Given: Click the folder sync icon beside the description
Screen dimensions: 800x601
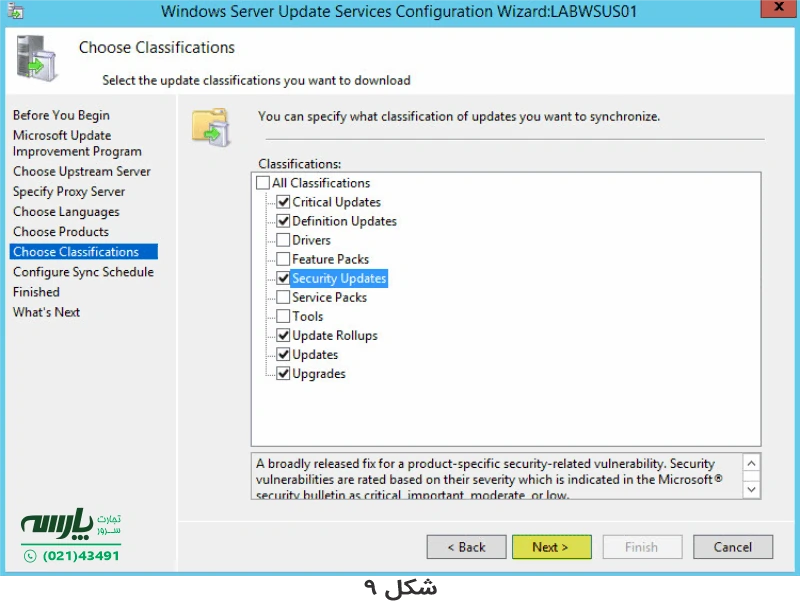Looking at the screenshot, I should pyautogui.click(x=211, y=127).
